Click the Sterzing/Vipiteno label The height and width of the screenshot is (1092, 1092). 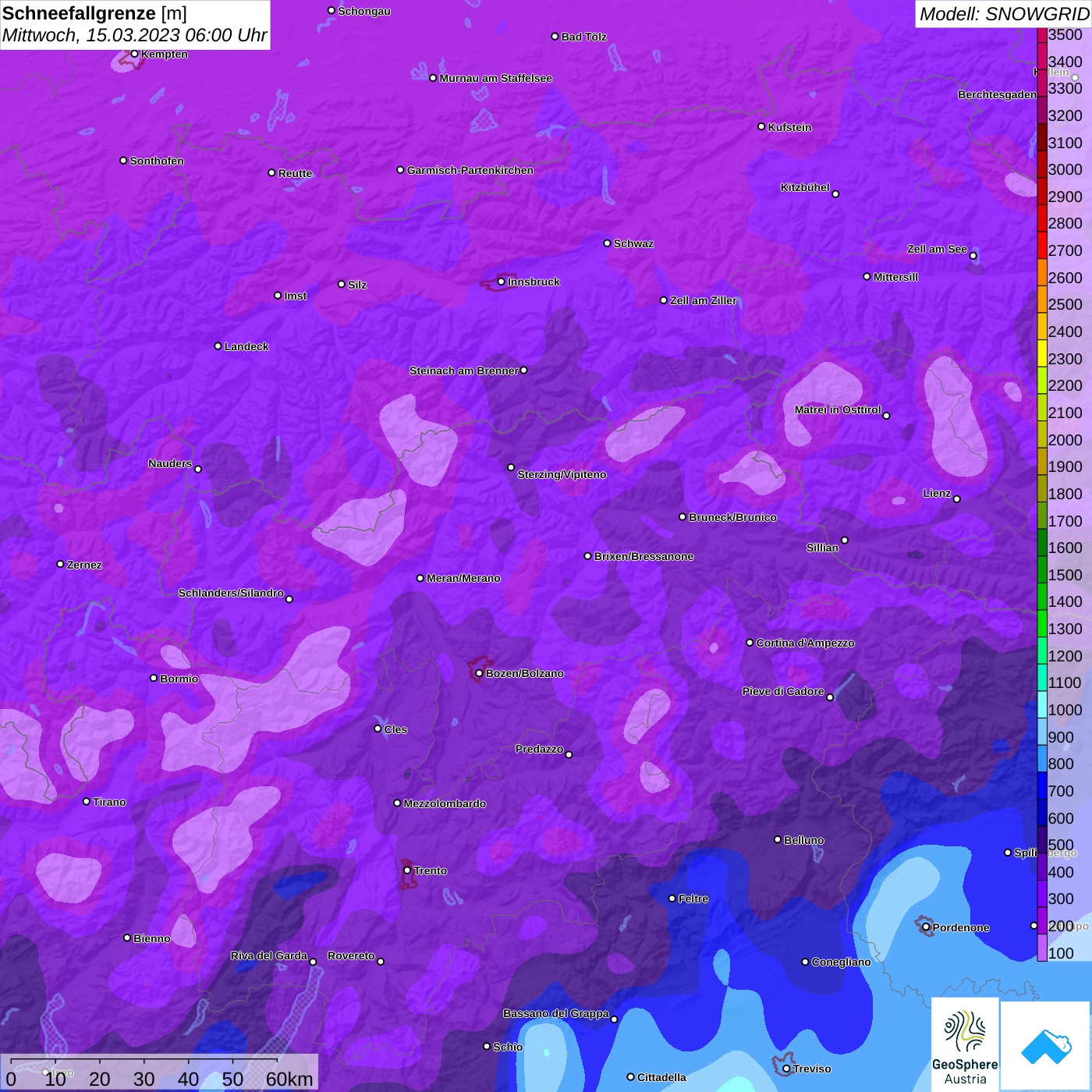coord(562,474)
